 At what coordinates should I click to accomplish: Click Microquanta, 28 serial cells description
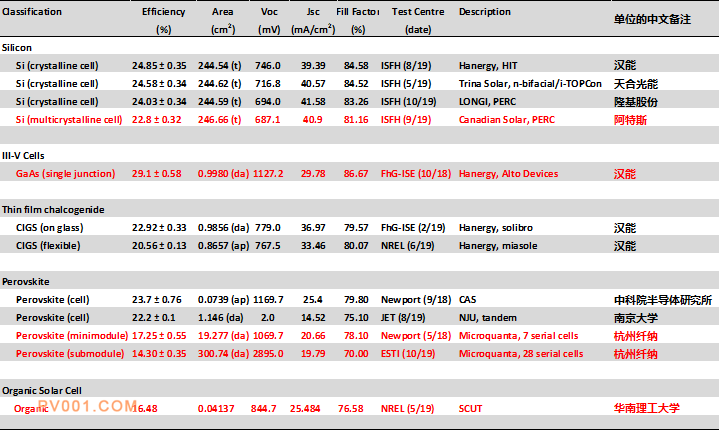(521, 353)
